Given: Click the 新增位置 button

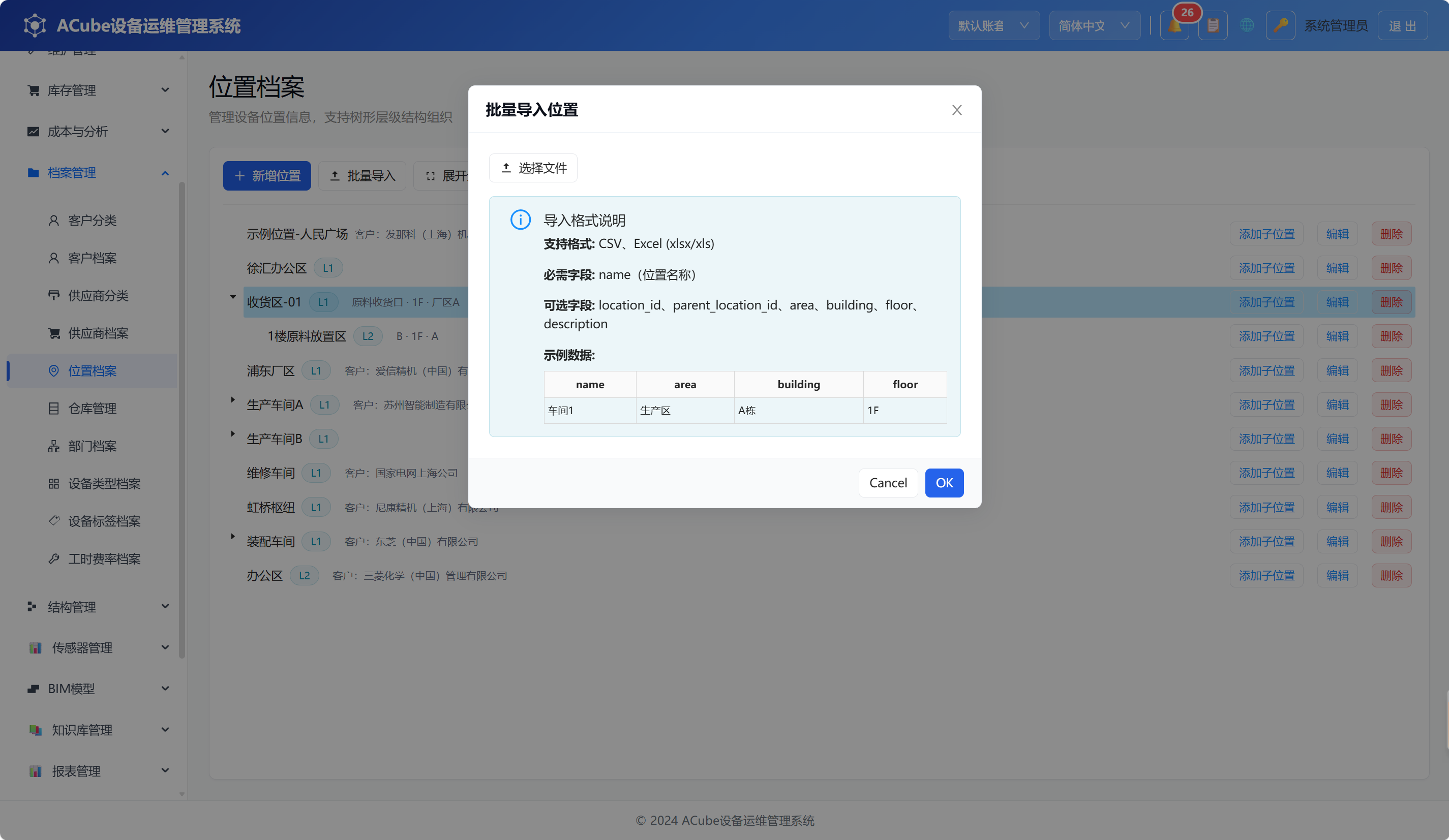Looking at the screenshot, I should coord(267,176).
